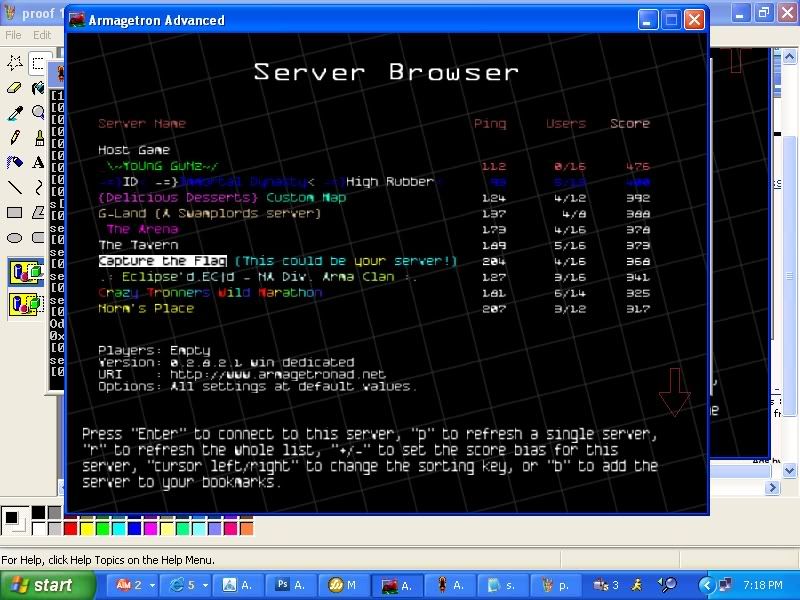800x600 pixels.
Task: Click the Ping column header
Action: (x=490, y=123)
